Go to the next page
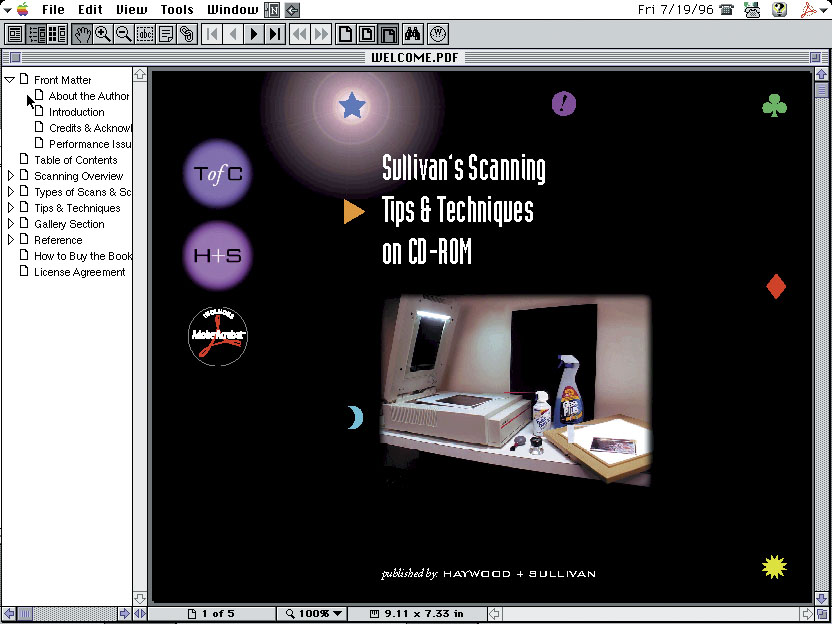 pos(254,34)
